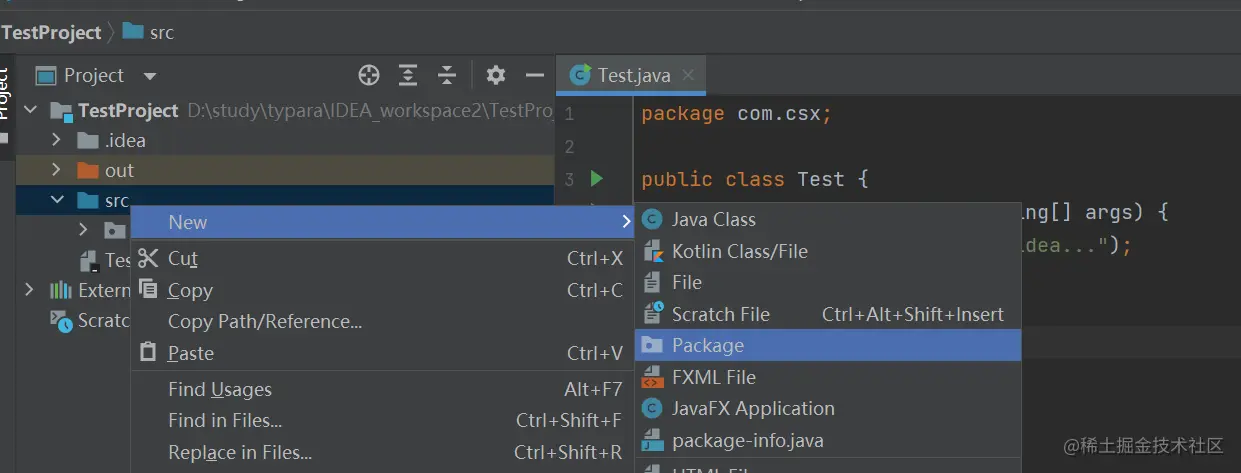Close the Test.java editor tab
The height and width of the screenshot is (473, 1241).
(688, 75)
